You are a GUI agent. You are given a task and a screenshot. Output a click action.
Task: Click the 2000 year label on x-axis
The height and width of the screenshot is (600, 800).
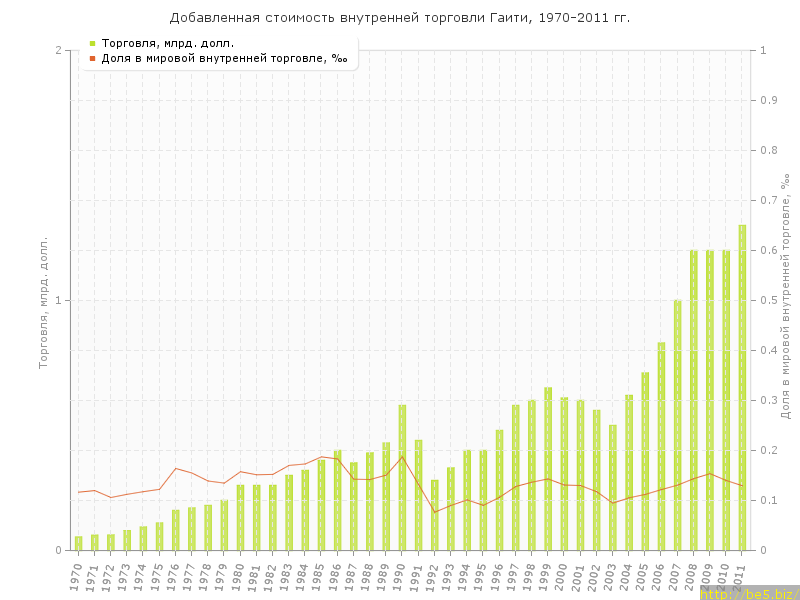562,574
